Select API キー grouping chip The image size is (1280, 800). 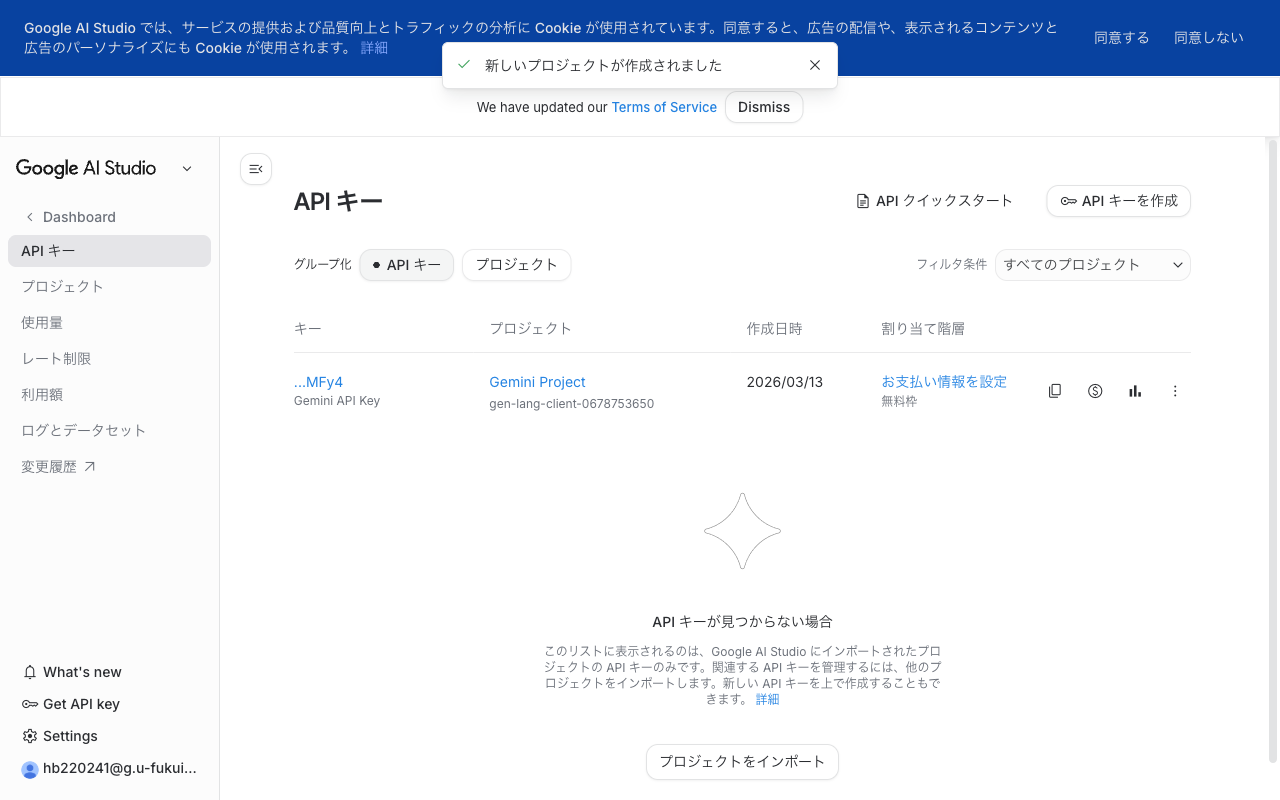406,264
